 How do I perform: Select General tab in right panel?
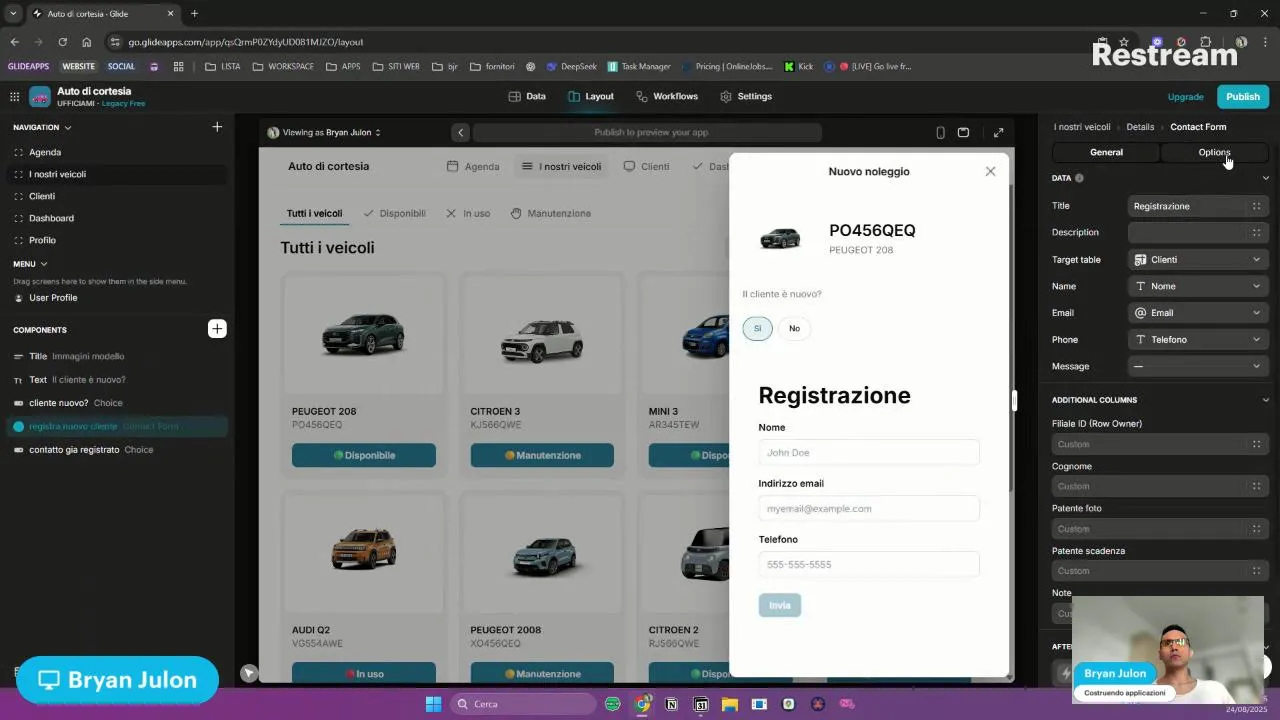[1106, 152]
